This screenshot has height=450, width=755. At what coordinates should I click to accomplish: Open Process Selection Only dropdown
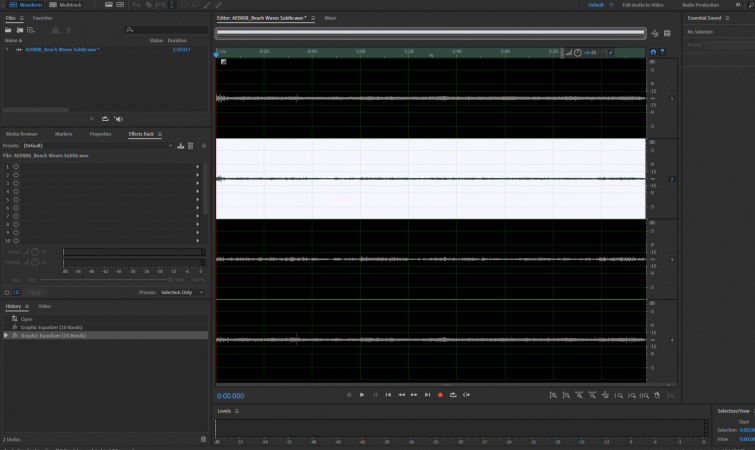coord(182,293)
